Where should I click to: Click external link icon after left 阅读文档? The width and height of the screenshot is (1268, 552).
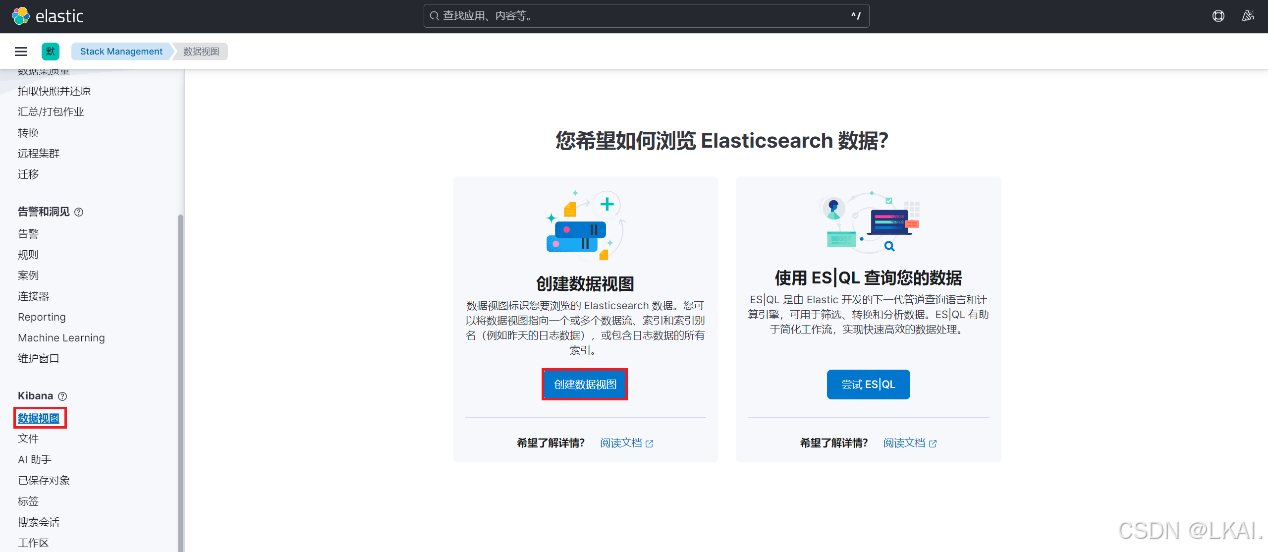tap(650, 443)
